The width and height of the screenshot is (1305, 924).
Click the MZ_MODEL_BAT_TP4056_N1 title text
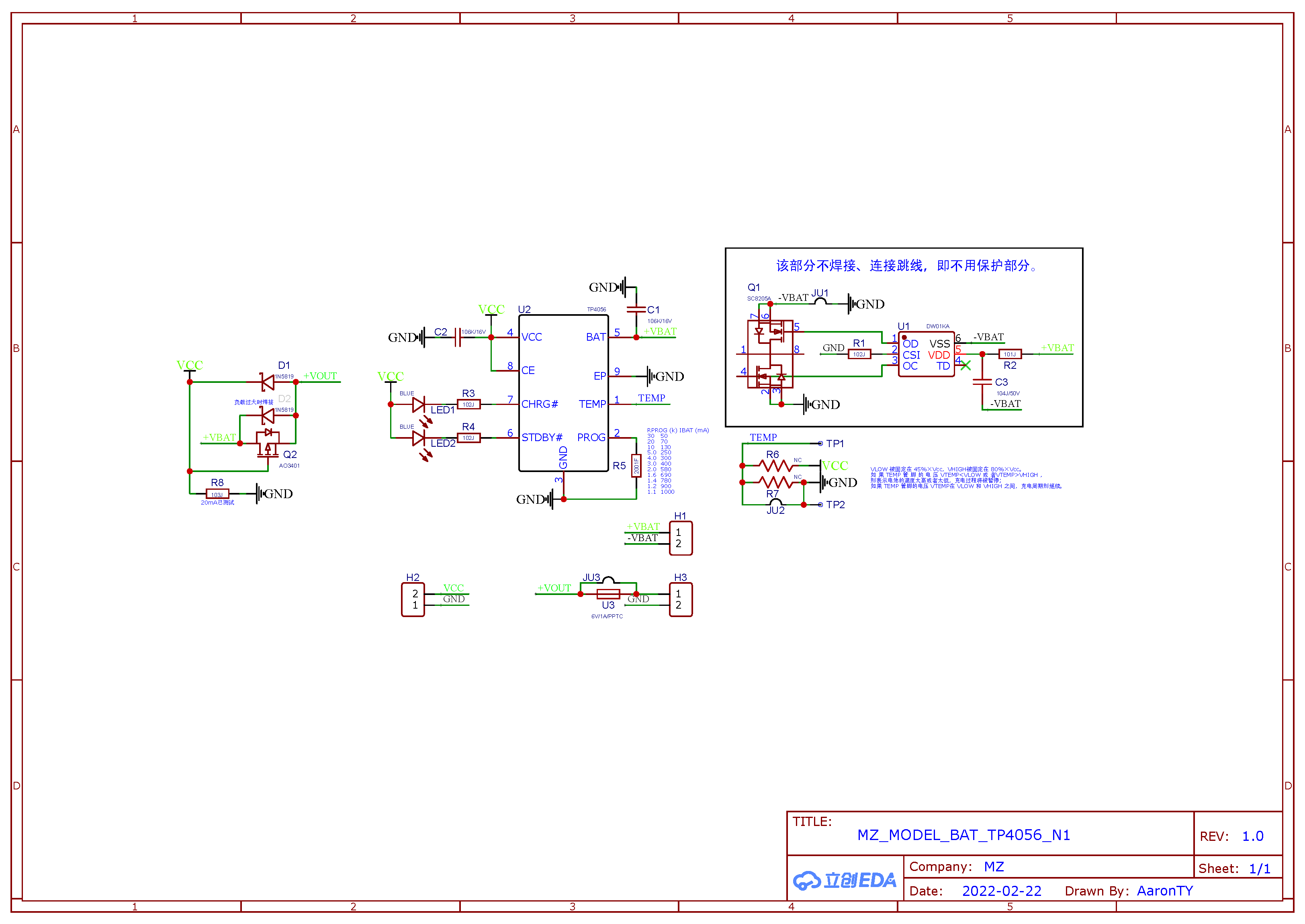pos(963,835)
